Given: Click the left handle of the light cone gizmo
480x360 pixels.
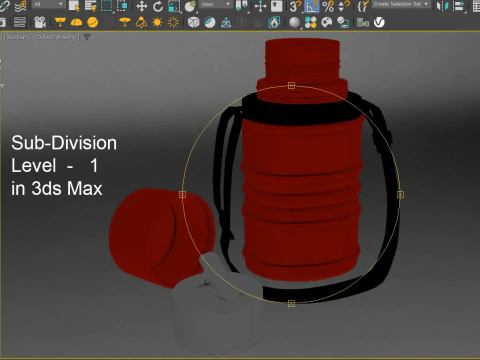Looking at the screenshot, I should (x=182, y=194).
